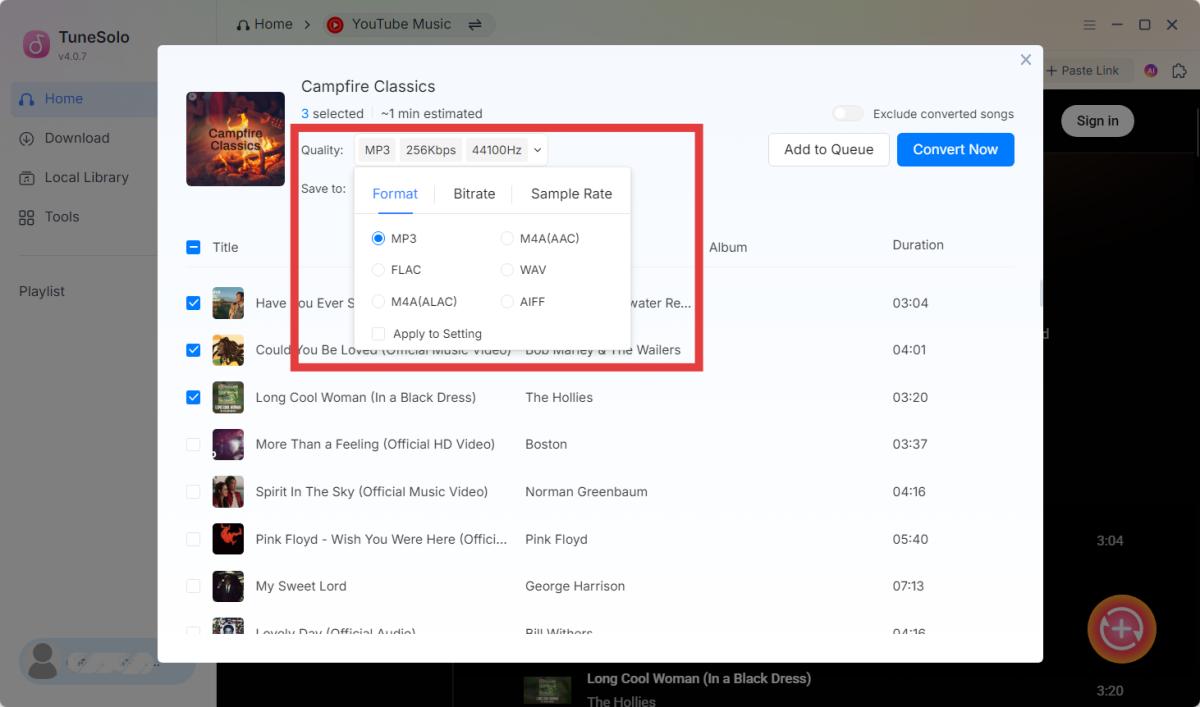Click the MP3 quality chip

click(x=377, y=150)
